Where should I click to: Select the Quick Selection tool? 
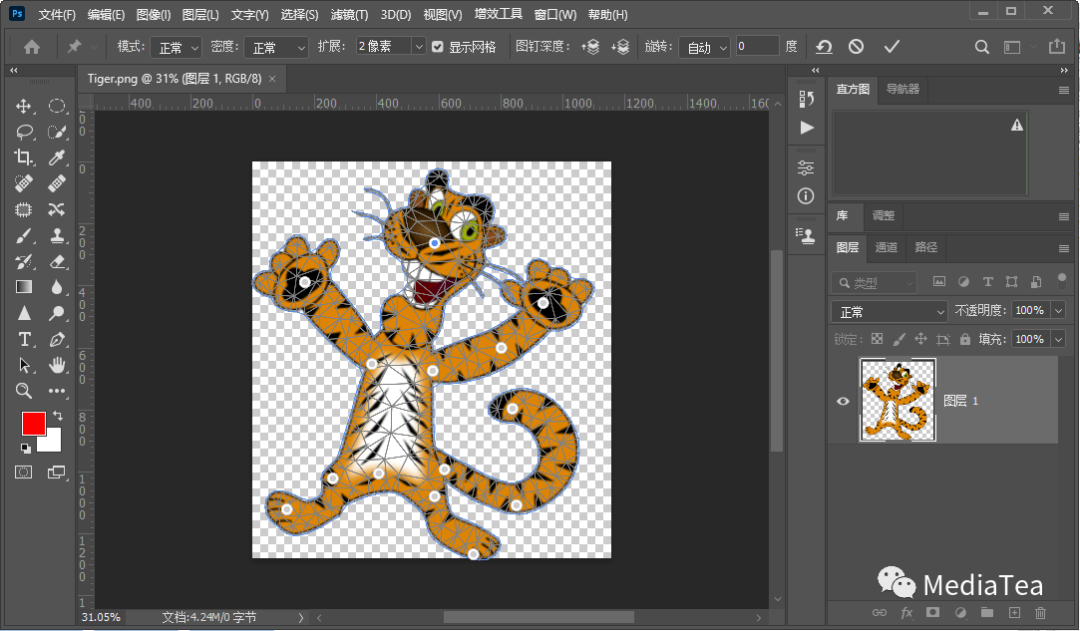click(x=56, y=132)
